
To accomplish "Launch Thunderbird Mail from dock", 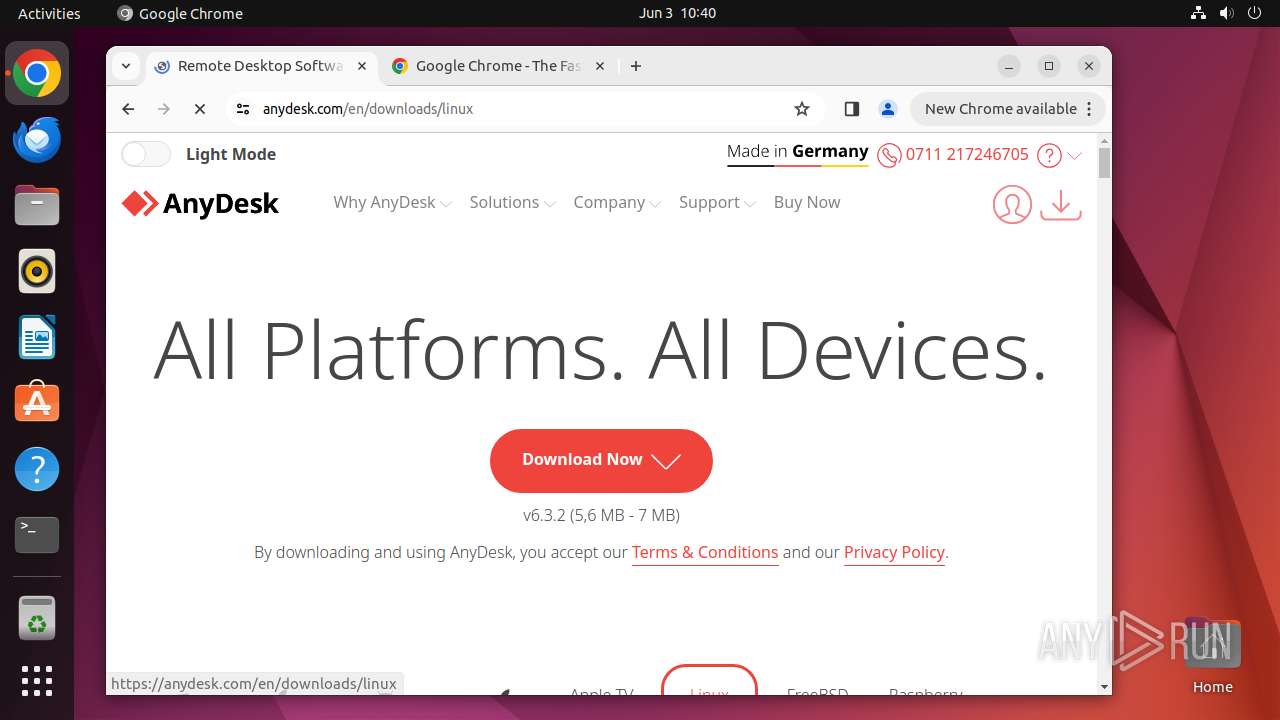I will point(37,139).
